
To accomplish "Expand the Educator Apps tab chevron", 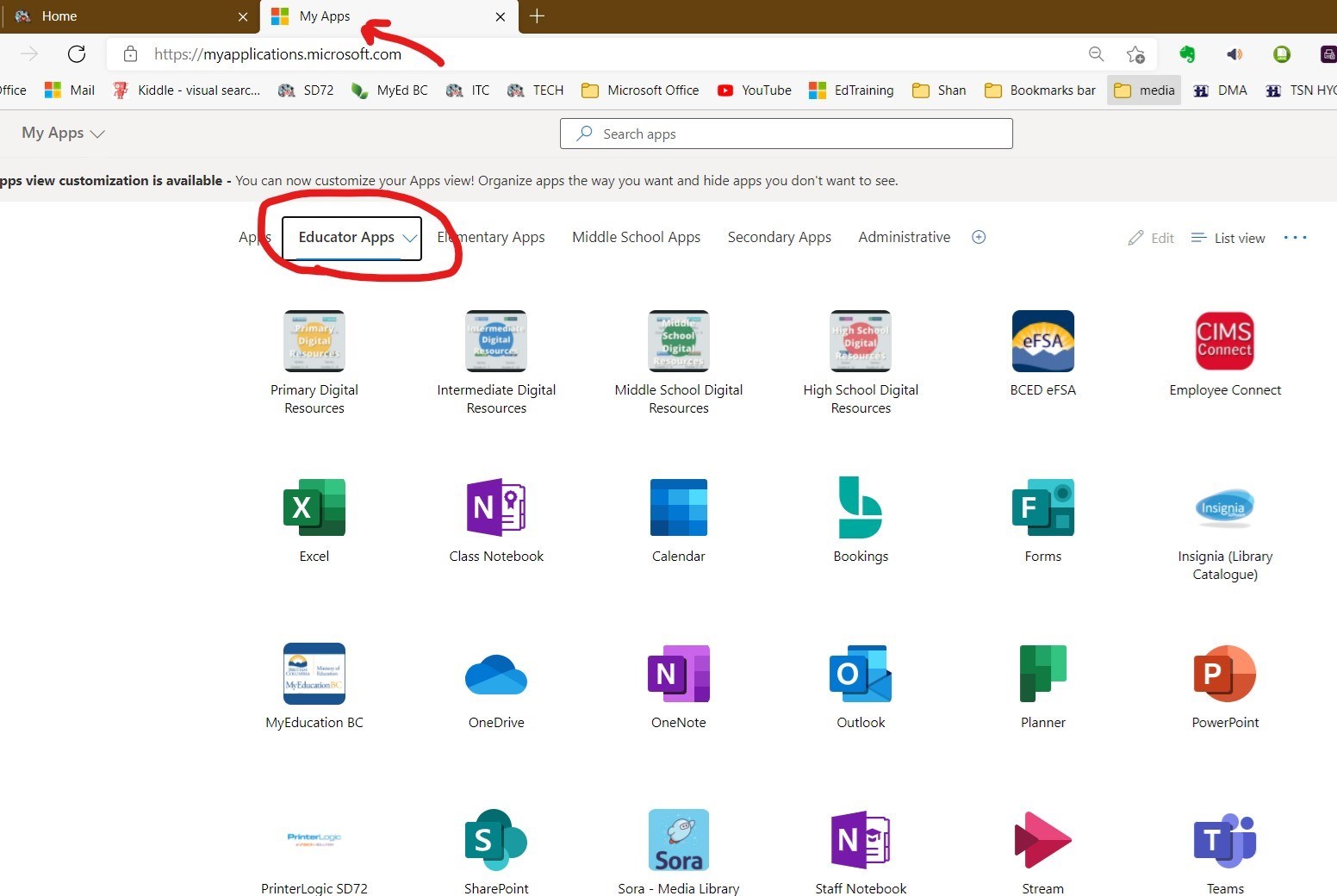I will tap(410, 238).
